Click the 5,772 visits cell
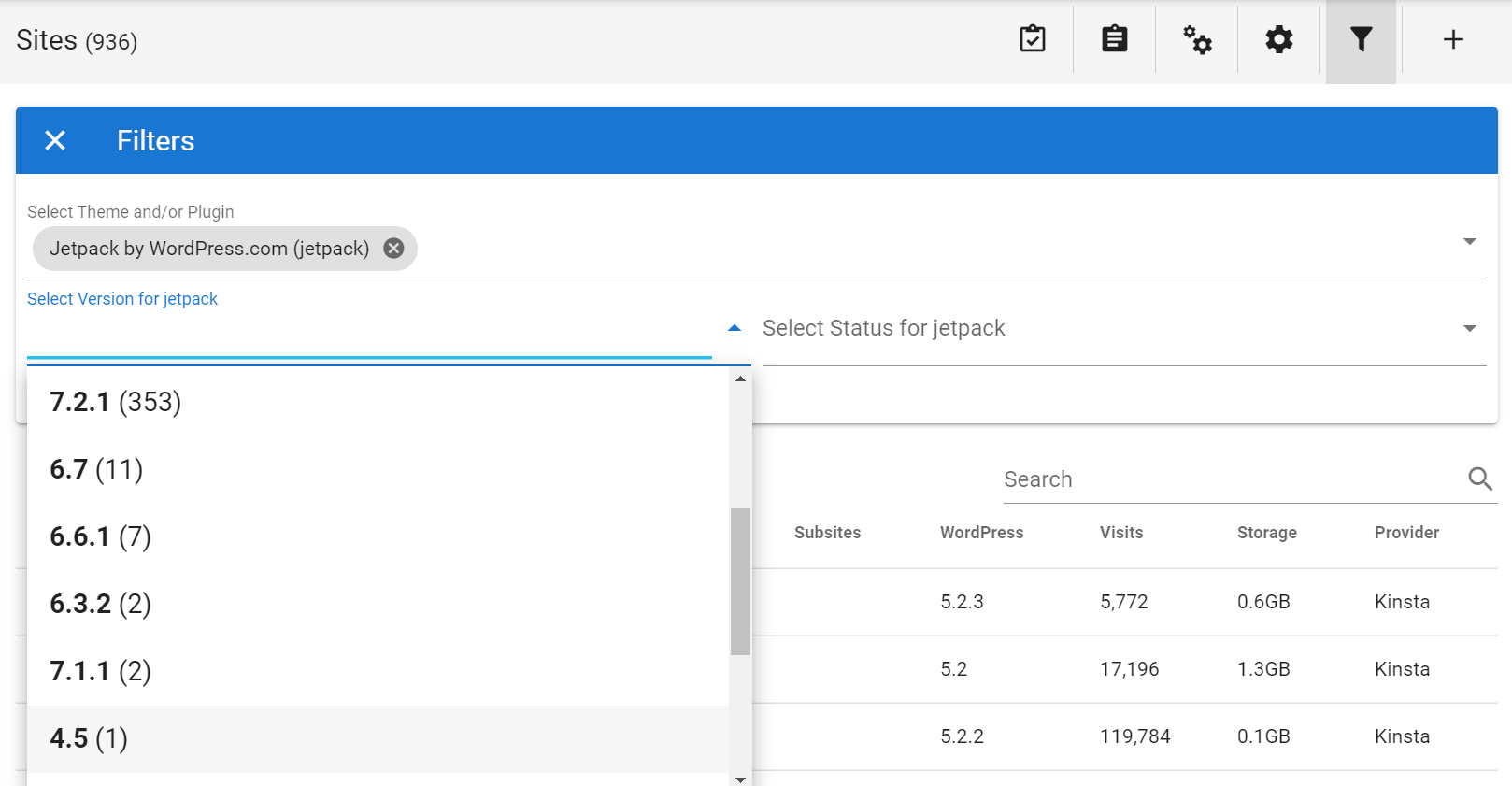This screenshot has height=786, width=1512. (x=1123, y=602)
